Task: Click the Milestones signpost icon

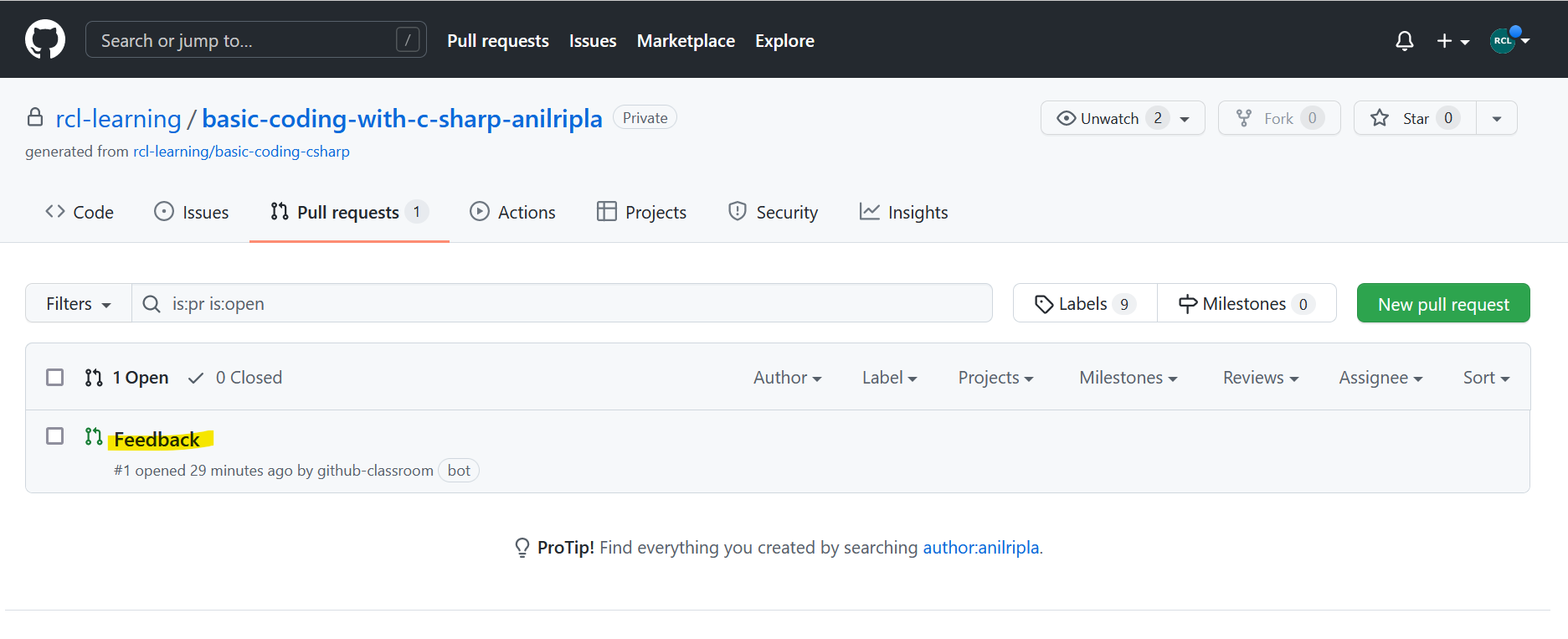Action: pyautogui.click(x=1188, y=304)
